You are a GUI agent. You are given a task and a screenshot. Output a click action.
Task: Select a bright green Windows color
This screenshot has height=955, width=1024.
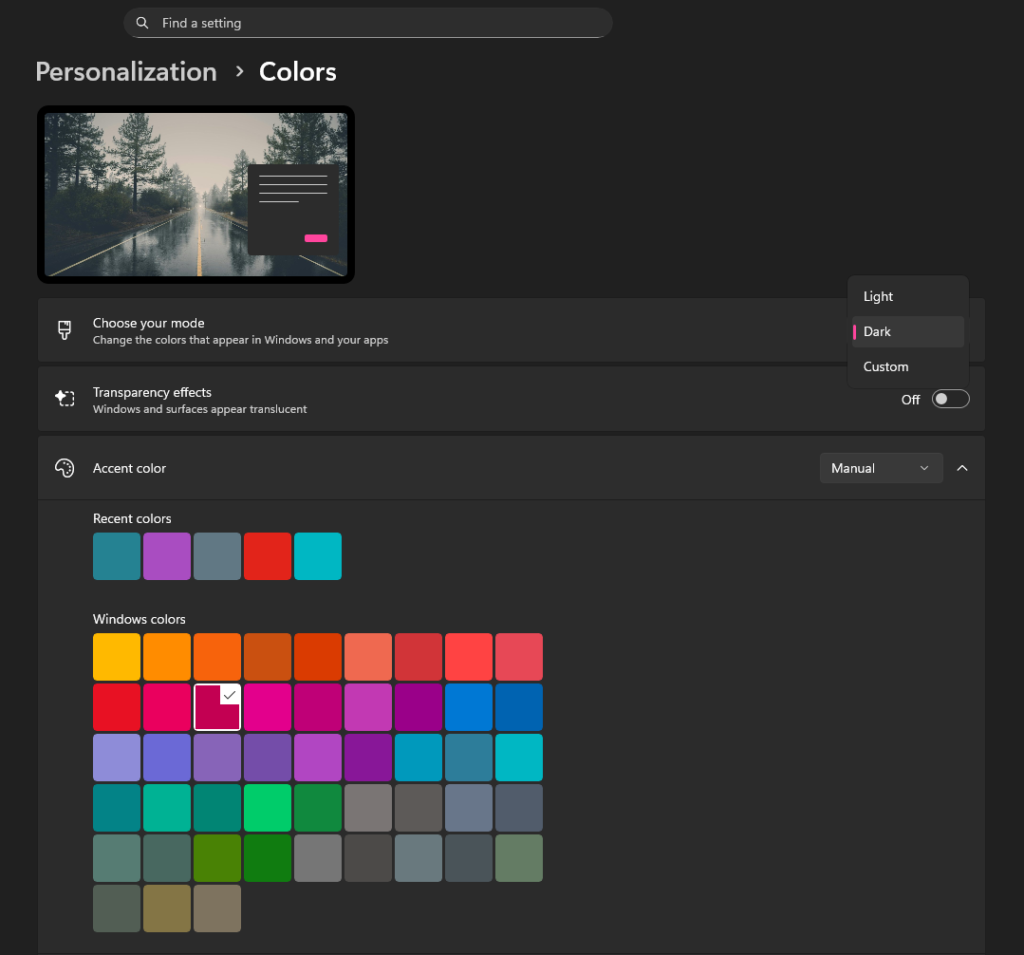point(267,807)
